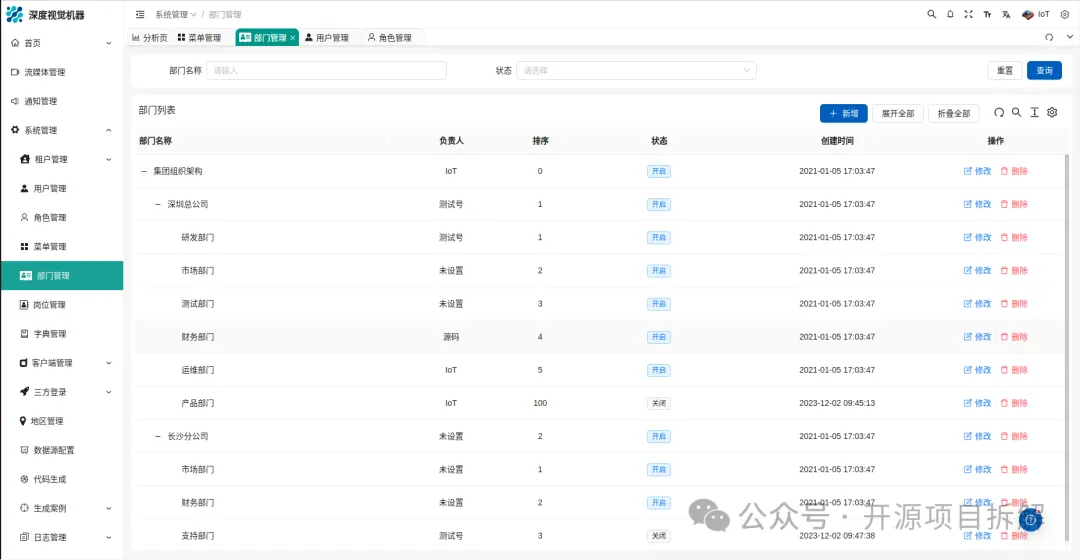Select 部门管理 in the sidebar
The image size is (1080, 560).
pyautogui.click(x=62, y=276)
